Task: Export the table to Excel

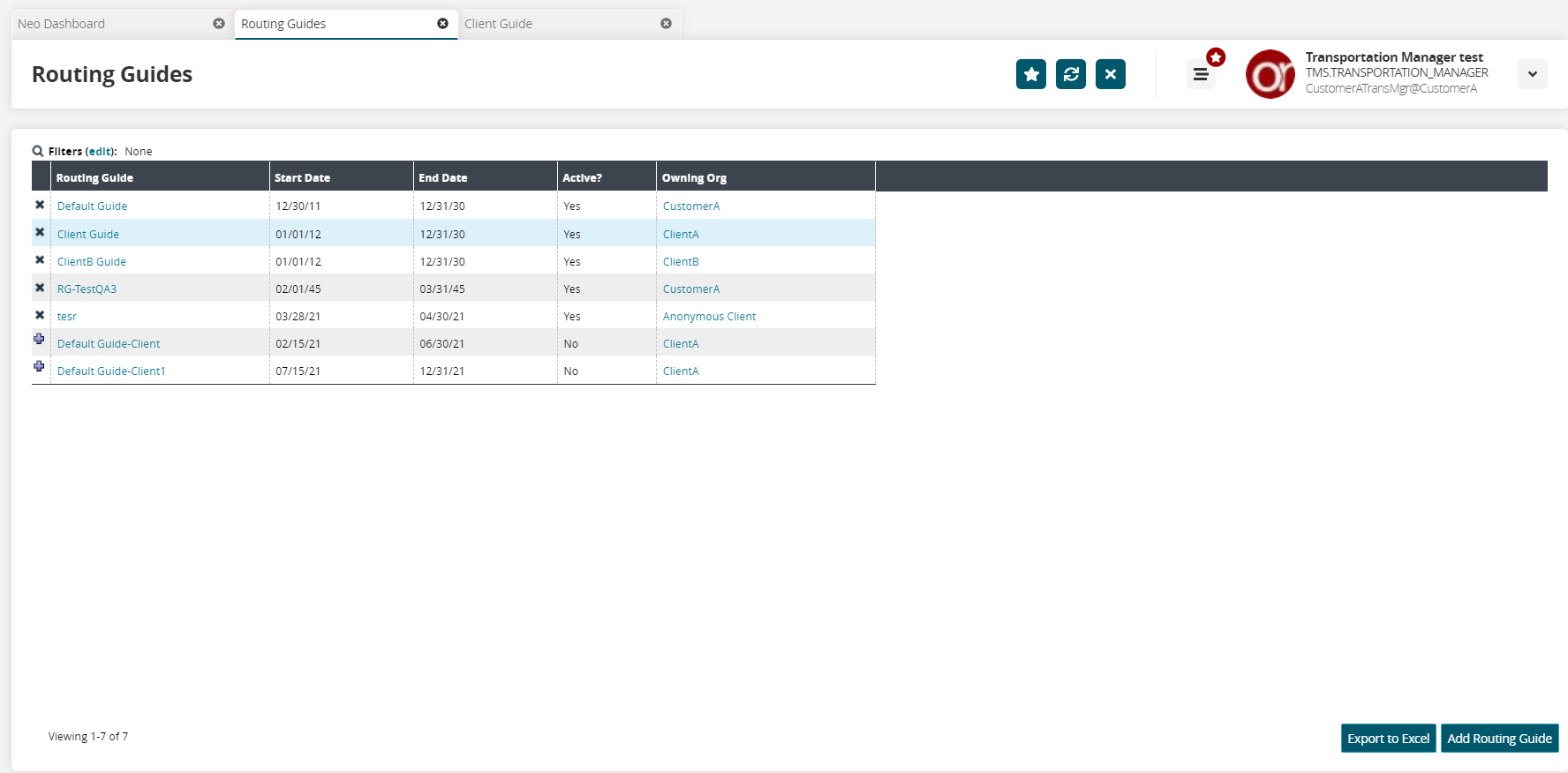Action: 1388,739
